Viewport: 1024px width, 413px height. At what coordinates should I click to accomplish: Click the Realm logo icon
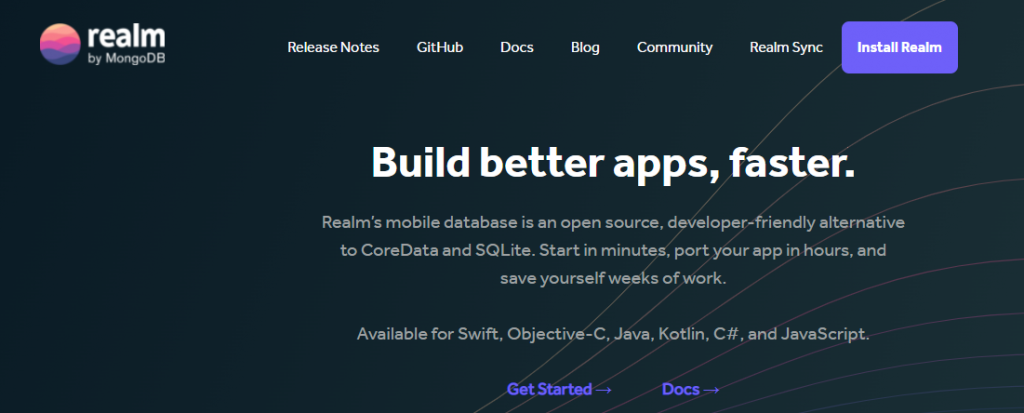(60, 44)
